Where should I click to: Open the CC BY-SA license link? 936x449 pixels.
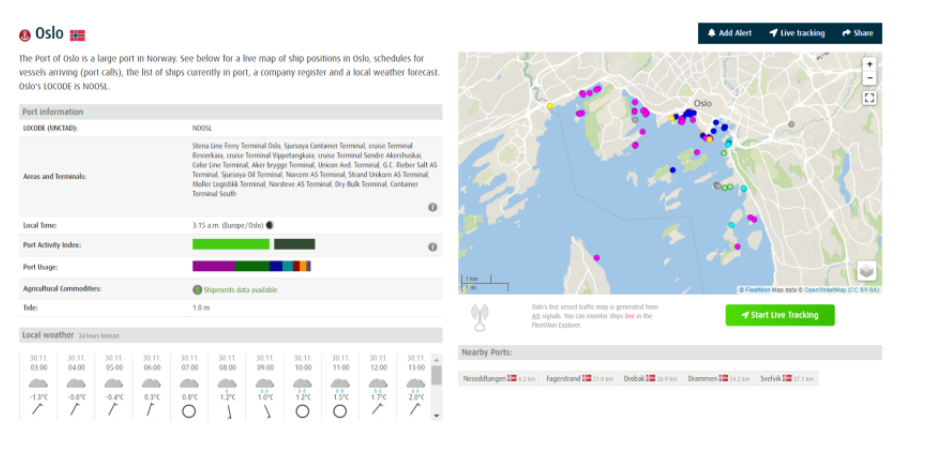pos(863,290)
